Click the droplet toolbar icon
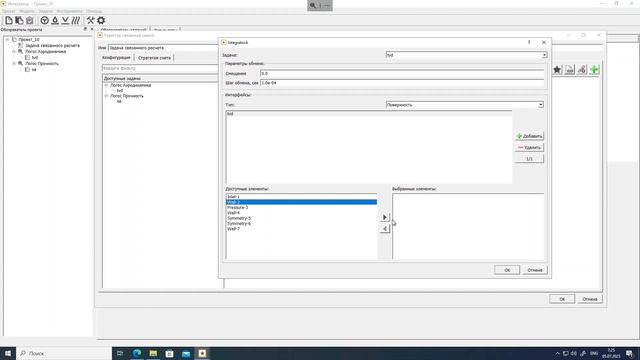The width and height of the screenshot is (640, 360). coord(55,20)
